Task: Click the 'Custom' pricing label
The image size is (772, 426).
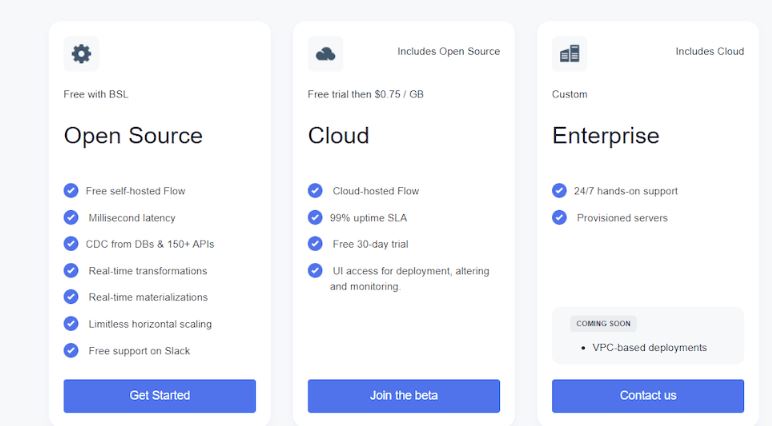Action: pos(570,94)
